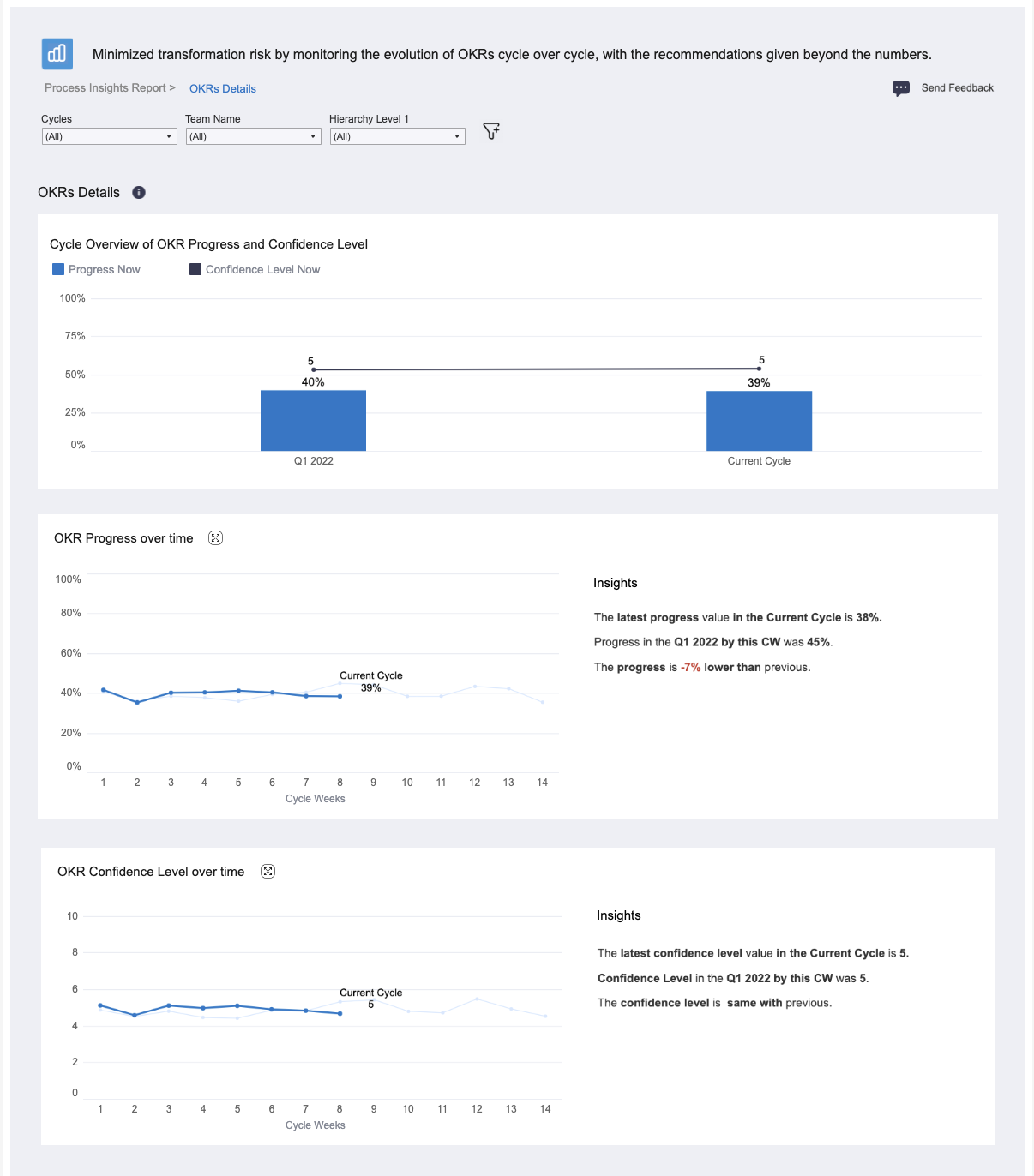Click the info icon beside OKRs Details
Screen dimensions: 1034x1176
coord(139,193)
